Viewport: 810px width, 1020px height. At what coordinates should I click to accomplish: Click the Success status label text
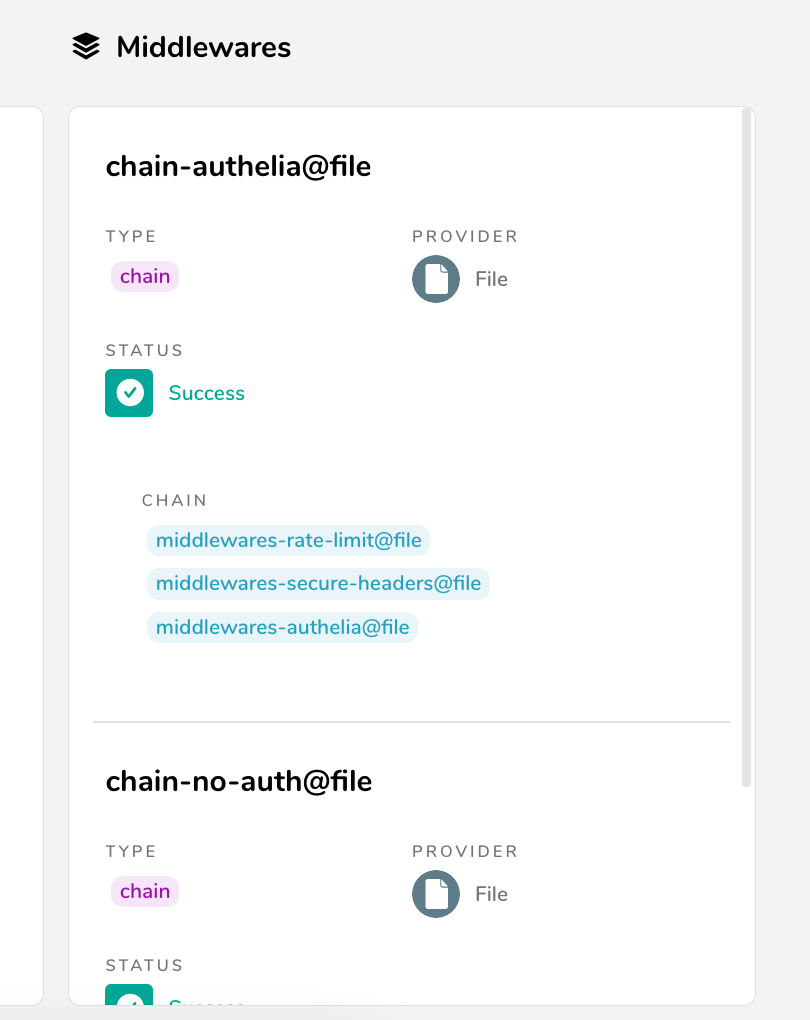(206, 393)
